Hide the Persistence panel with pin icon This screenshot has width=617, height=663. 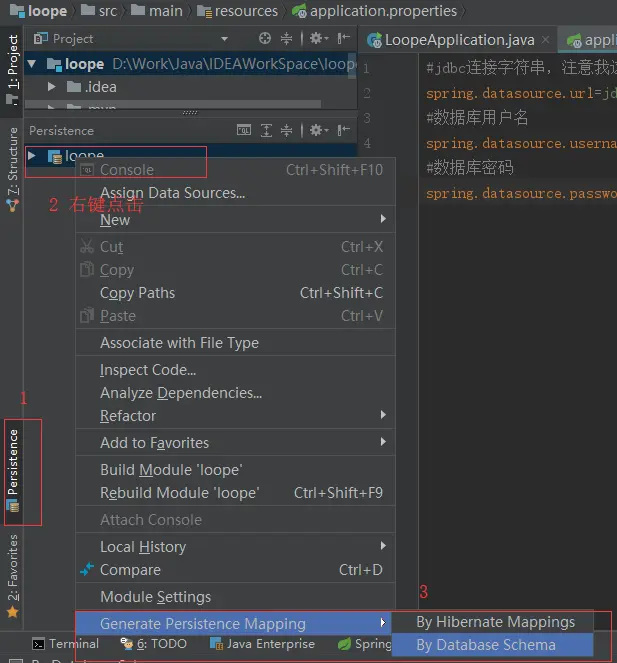point(343,130)
